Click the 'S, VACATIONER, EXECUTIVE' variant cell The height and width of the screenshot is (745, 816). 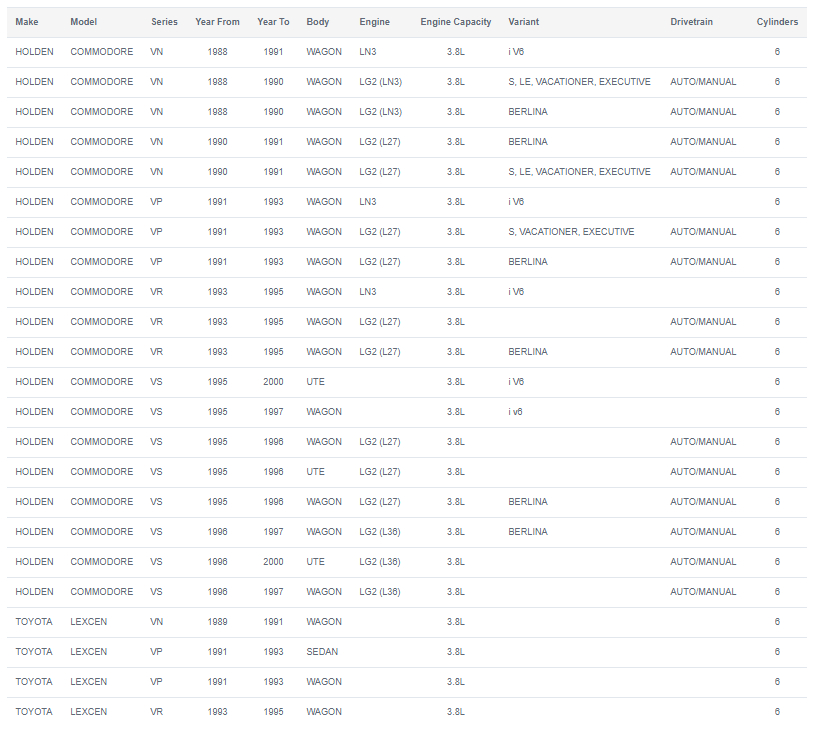point(571,232)
